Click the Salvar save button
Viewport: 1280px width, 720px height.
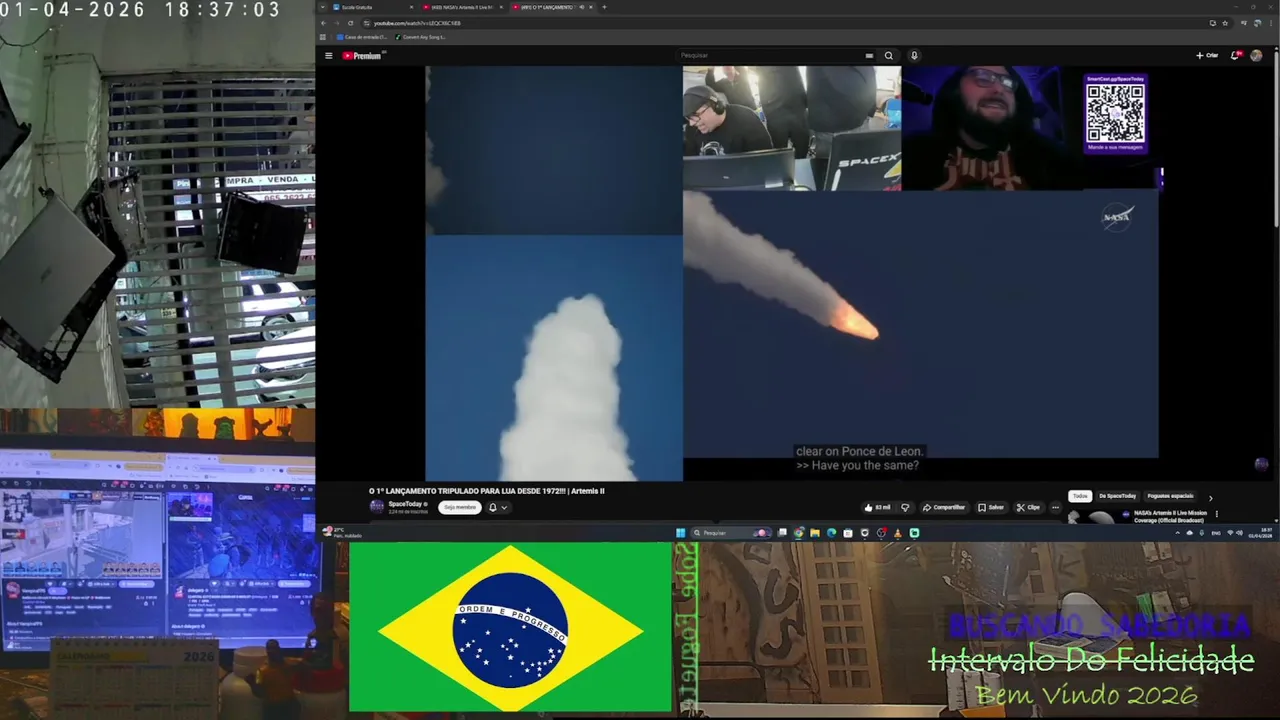coord(991,508)
